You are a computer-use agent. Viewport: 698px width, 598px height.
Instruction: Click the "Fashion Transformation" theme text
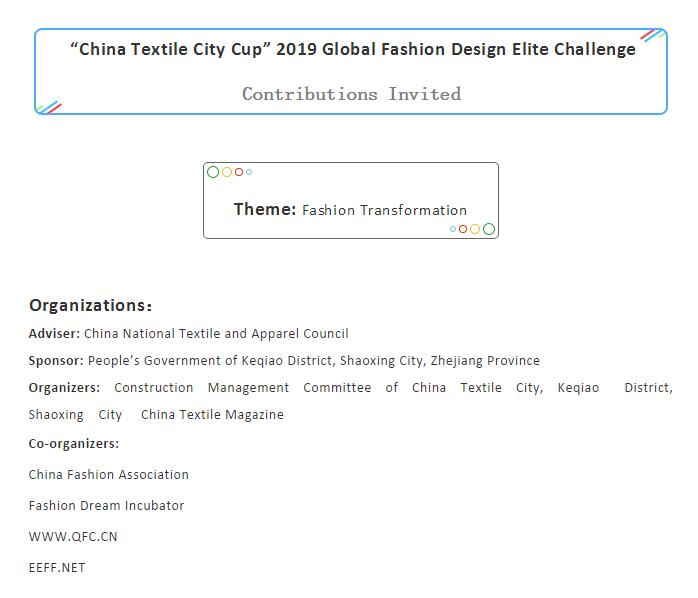pyautogui.click(x=384, y=210)
